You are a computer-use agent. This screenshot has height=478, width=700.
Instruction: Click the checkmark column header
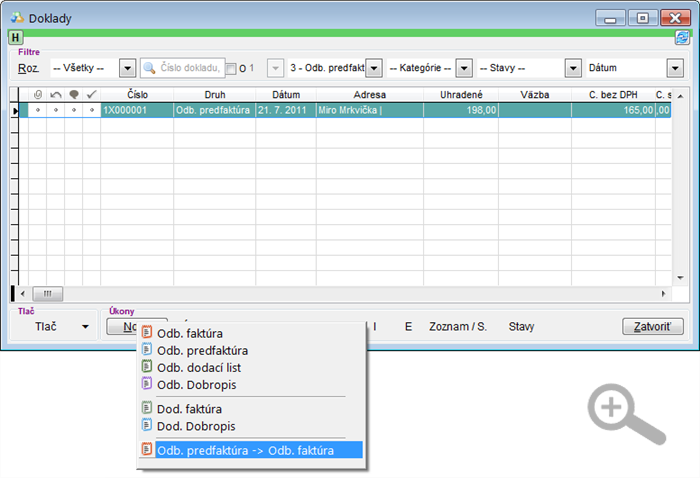[x=92, y=94]
